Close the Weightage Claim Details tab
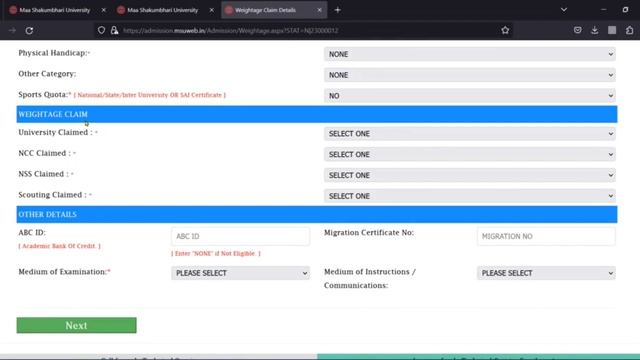Image resolution: width=640 pixels, height=360 pixels. (320, 10)
